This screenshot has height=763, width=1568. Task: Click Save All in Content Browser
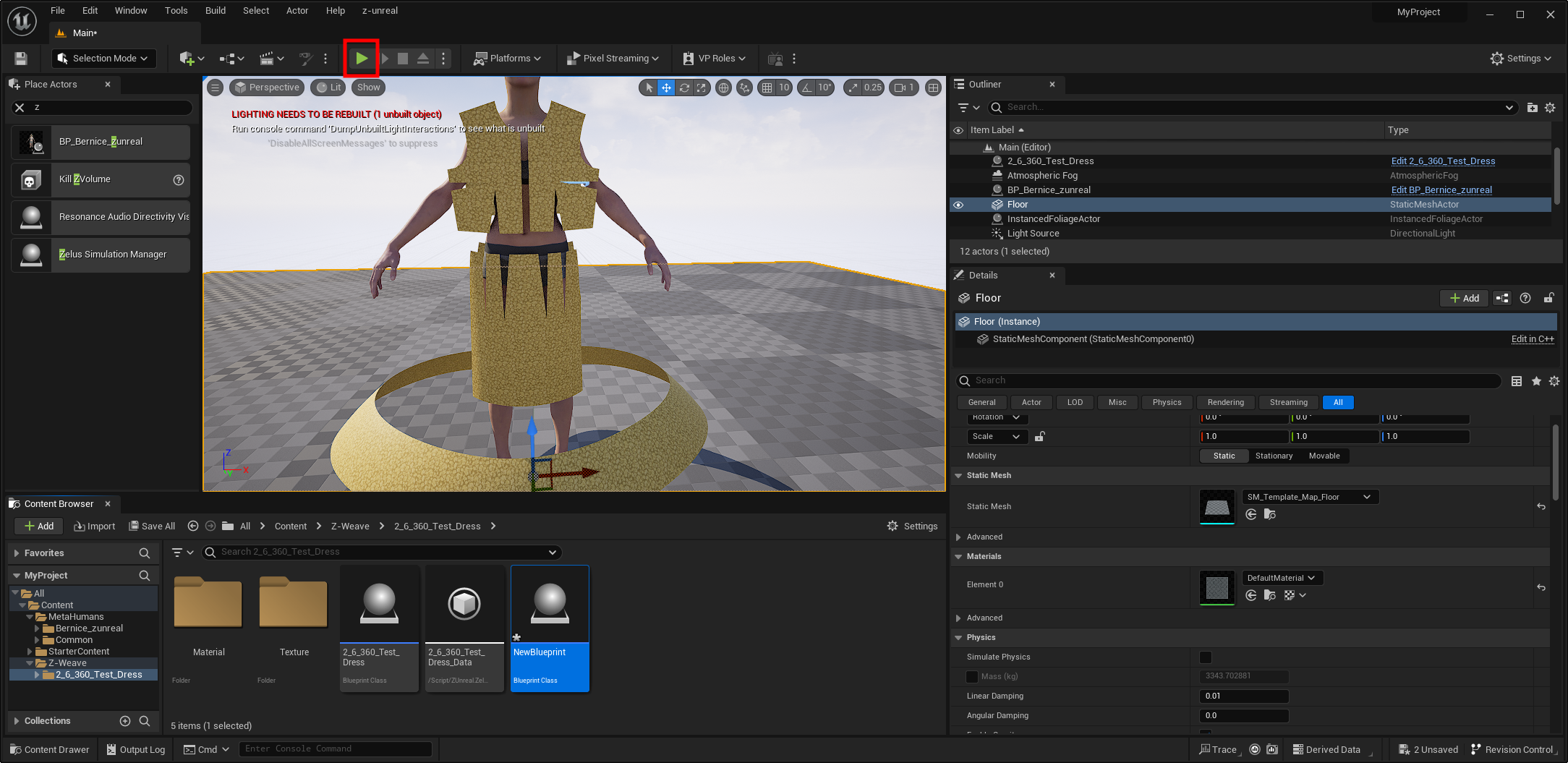[152, 526]
